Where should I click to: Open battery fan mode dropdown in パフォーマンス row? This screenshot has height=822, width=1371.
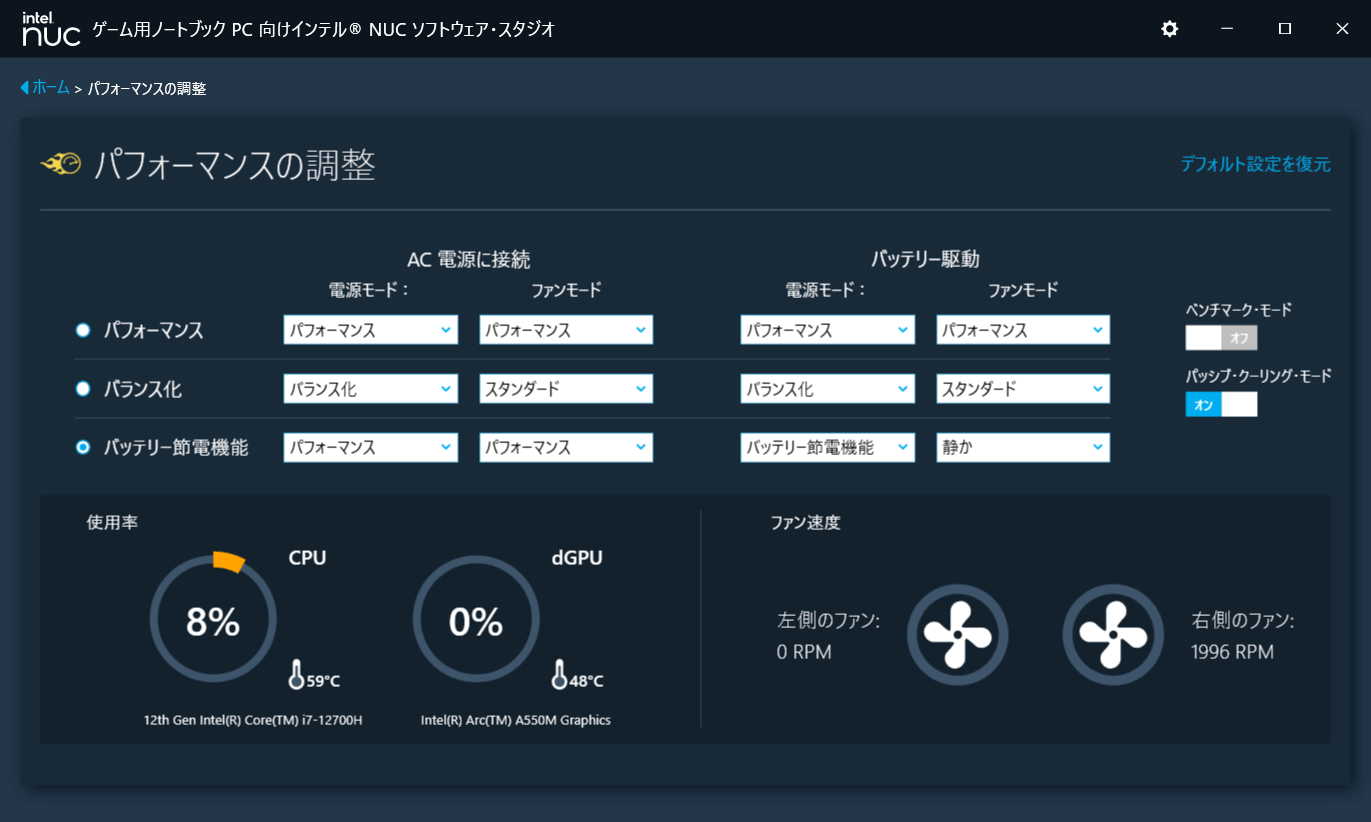pos(1023,330)
